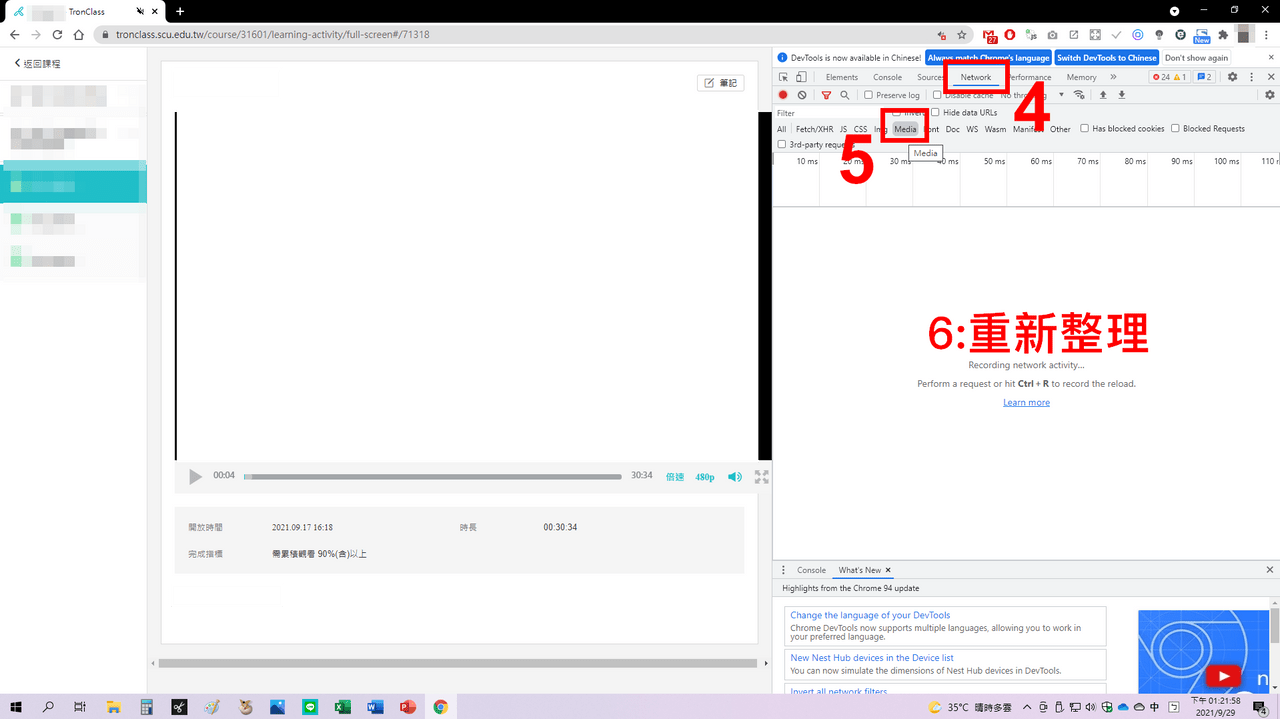Open the Chrome extensions puzzle icon
This screenshot has width=1280, height=719.
1223,34
